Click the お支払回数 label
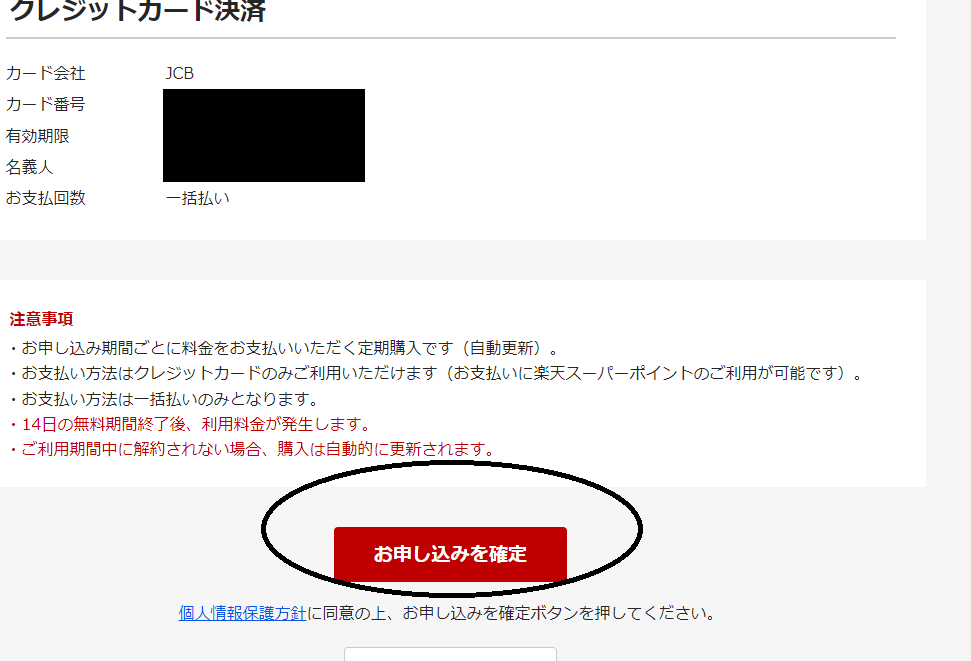Viewport: 971px width, 661px height. pyautogui.click(x=45, y=198)
